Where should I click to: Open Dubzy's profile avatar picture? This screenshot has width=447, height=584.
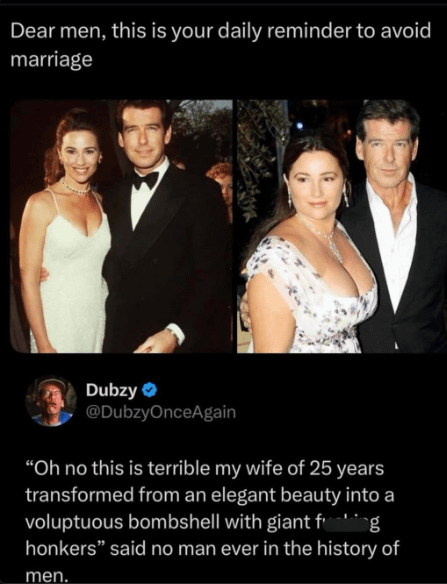click(x=51, y=401)
